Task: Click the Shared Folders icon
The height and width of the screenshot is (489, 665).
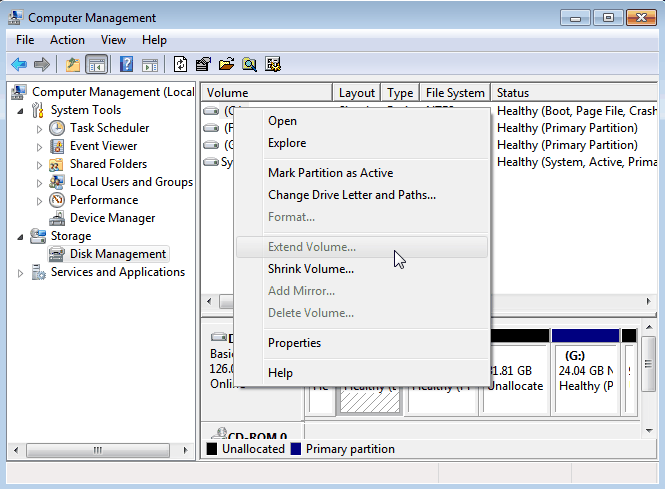Action: pos(57,164)
